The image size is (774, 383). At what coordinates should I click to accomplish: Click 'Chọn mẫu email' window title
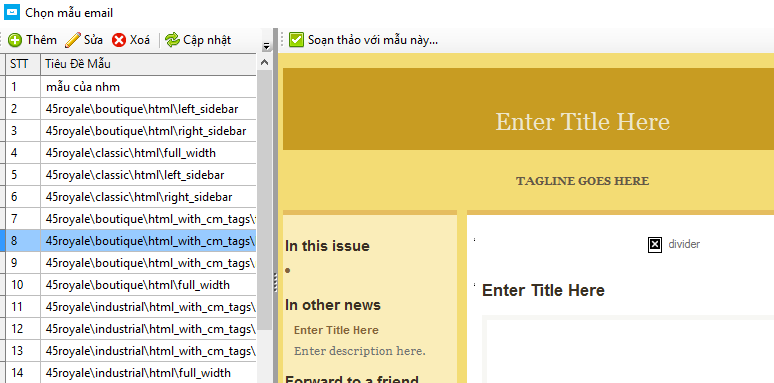[69, 12]
